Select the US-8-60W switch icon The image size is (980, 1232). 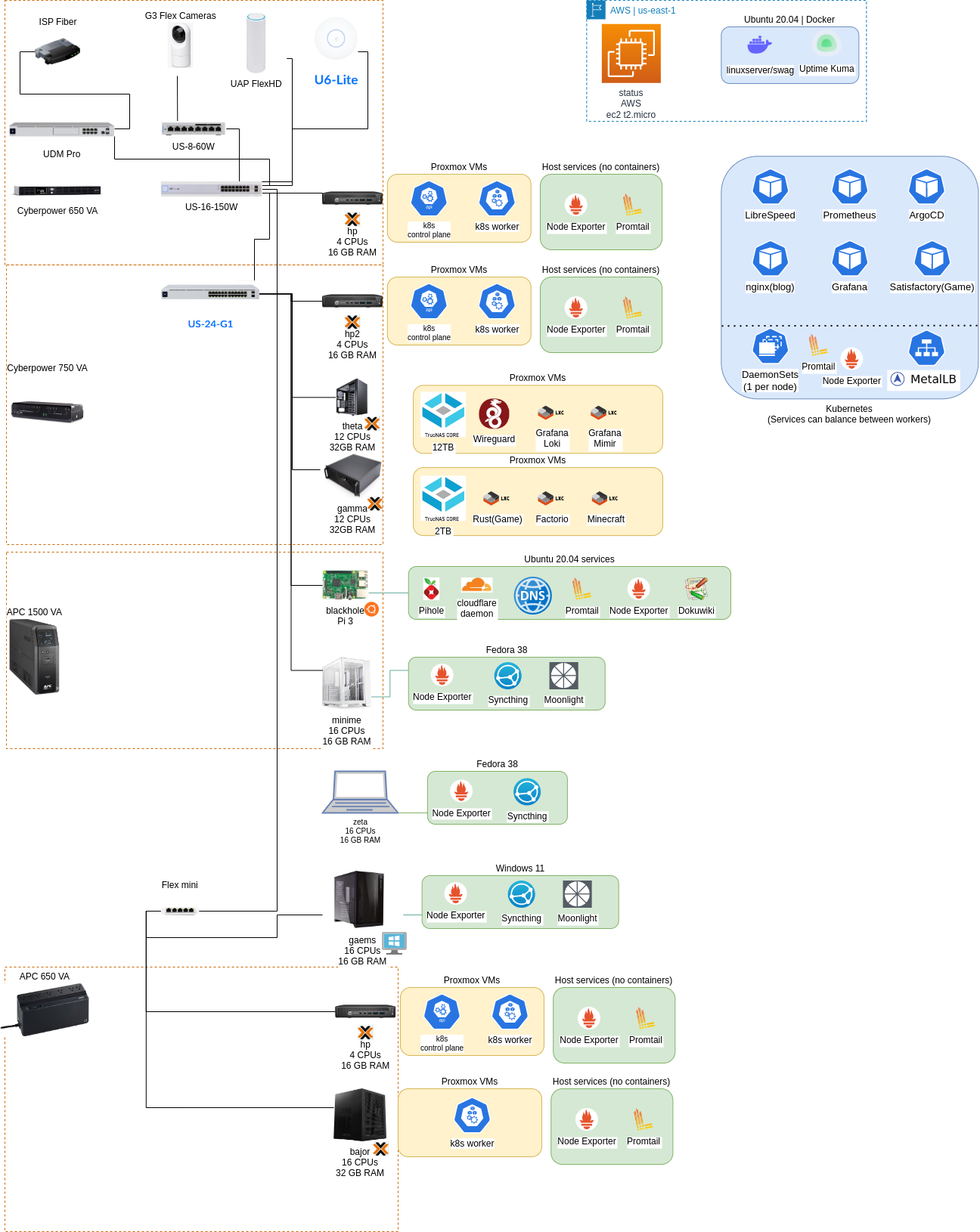[x=194, y=128]
